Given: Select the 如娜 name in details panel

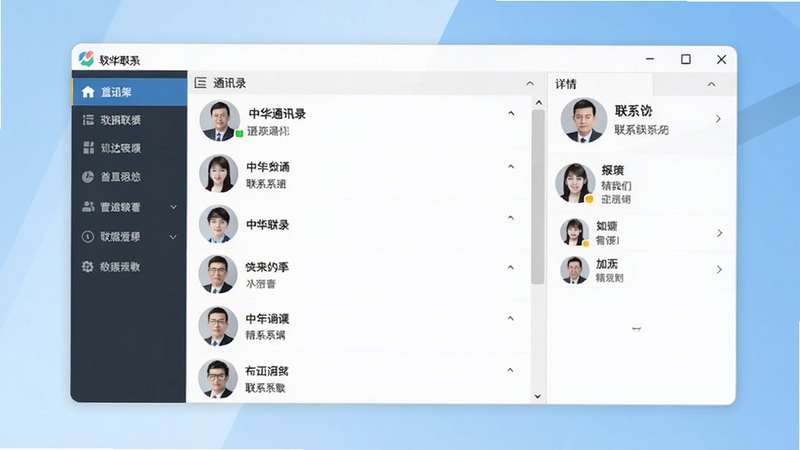Looking at the screenshot, I should coord(607,226).
